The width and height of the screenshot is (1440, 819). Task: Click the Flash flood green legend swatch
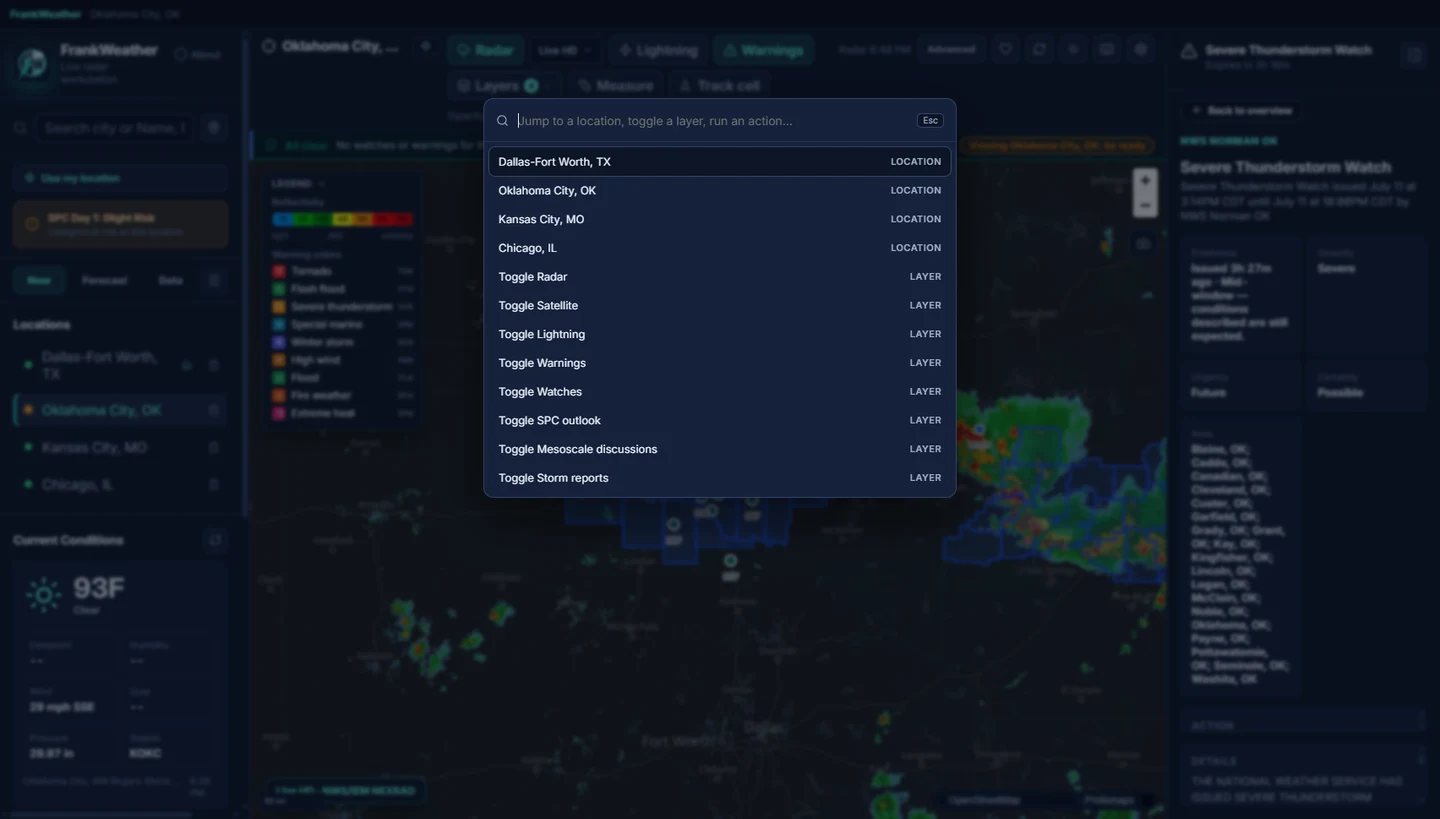[279, 289]
